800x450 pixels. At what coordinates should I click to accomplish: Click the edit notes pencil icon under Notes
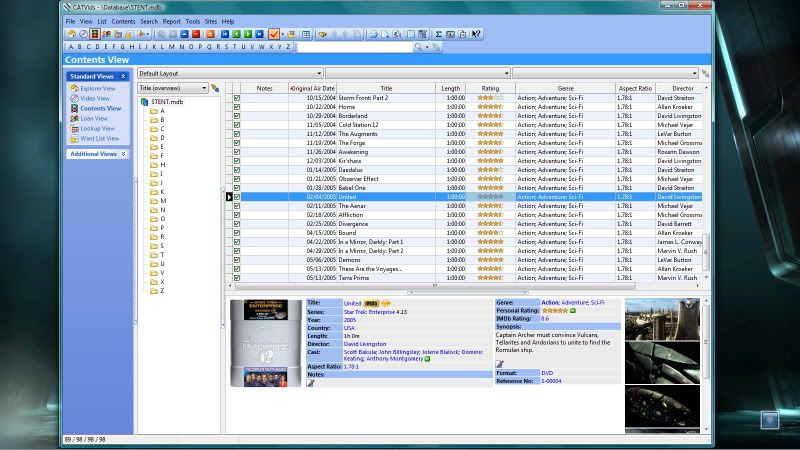click(310, 383)
